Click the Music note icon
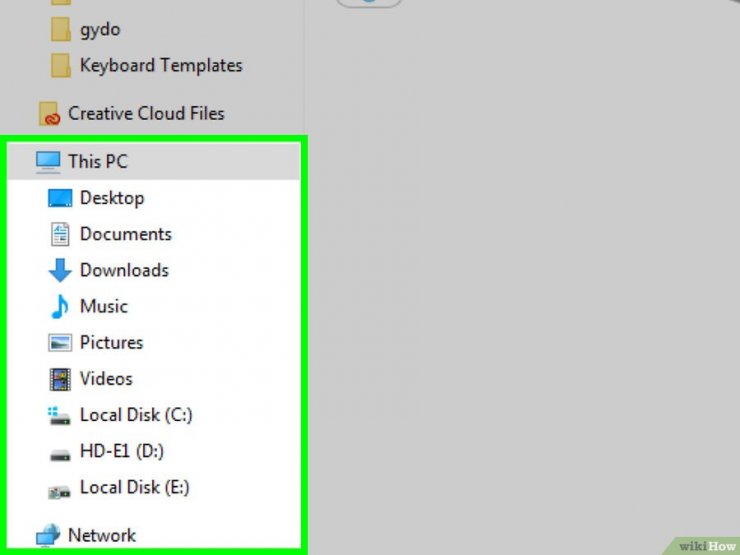 (x=60, y=306)
